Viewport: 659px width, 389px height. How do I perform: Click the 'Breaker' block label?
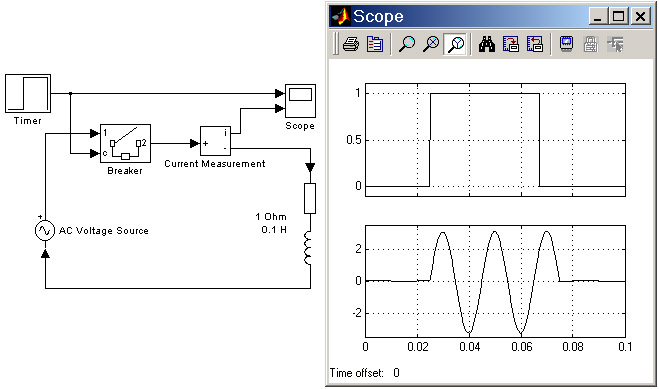point(125,171)
